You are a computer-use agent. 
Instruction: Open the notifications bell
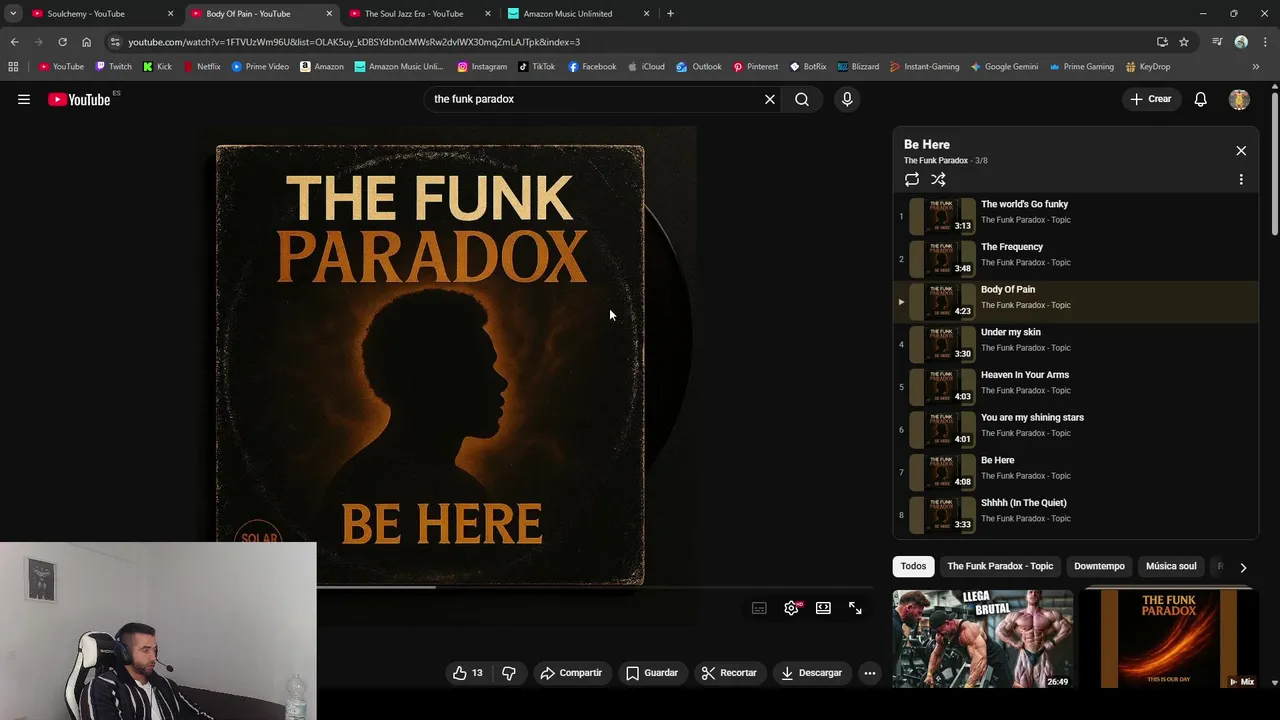coord(1201,99)
